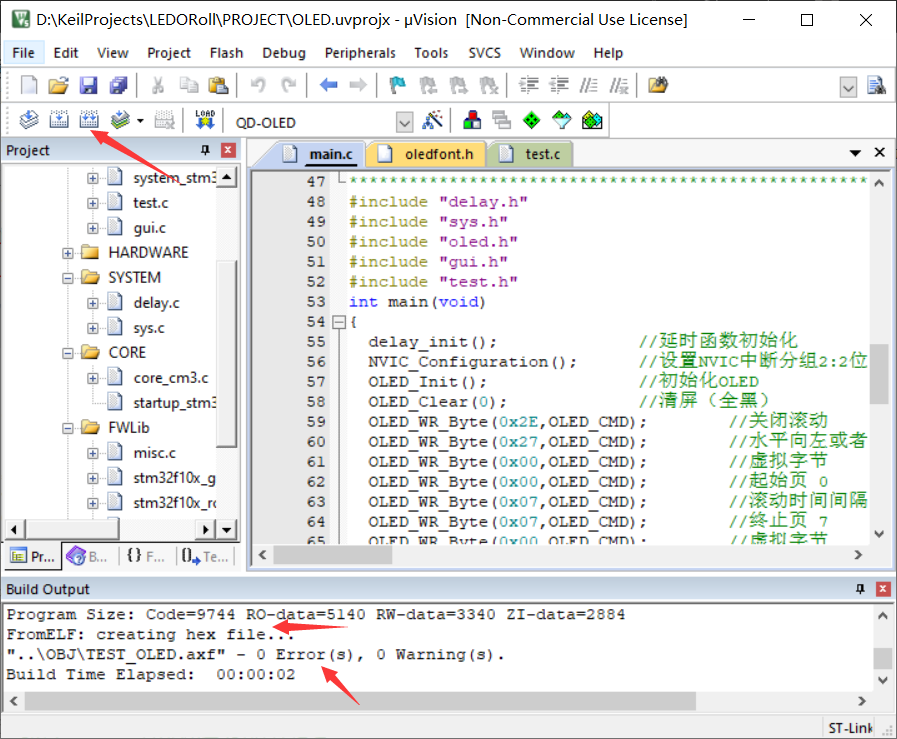Open the File menu

click(23, 53)
